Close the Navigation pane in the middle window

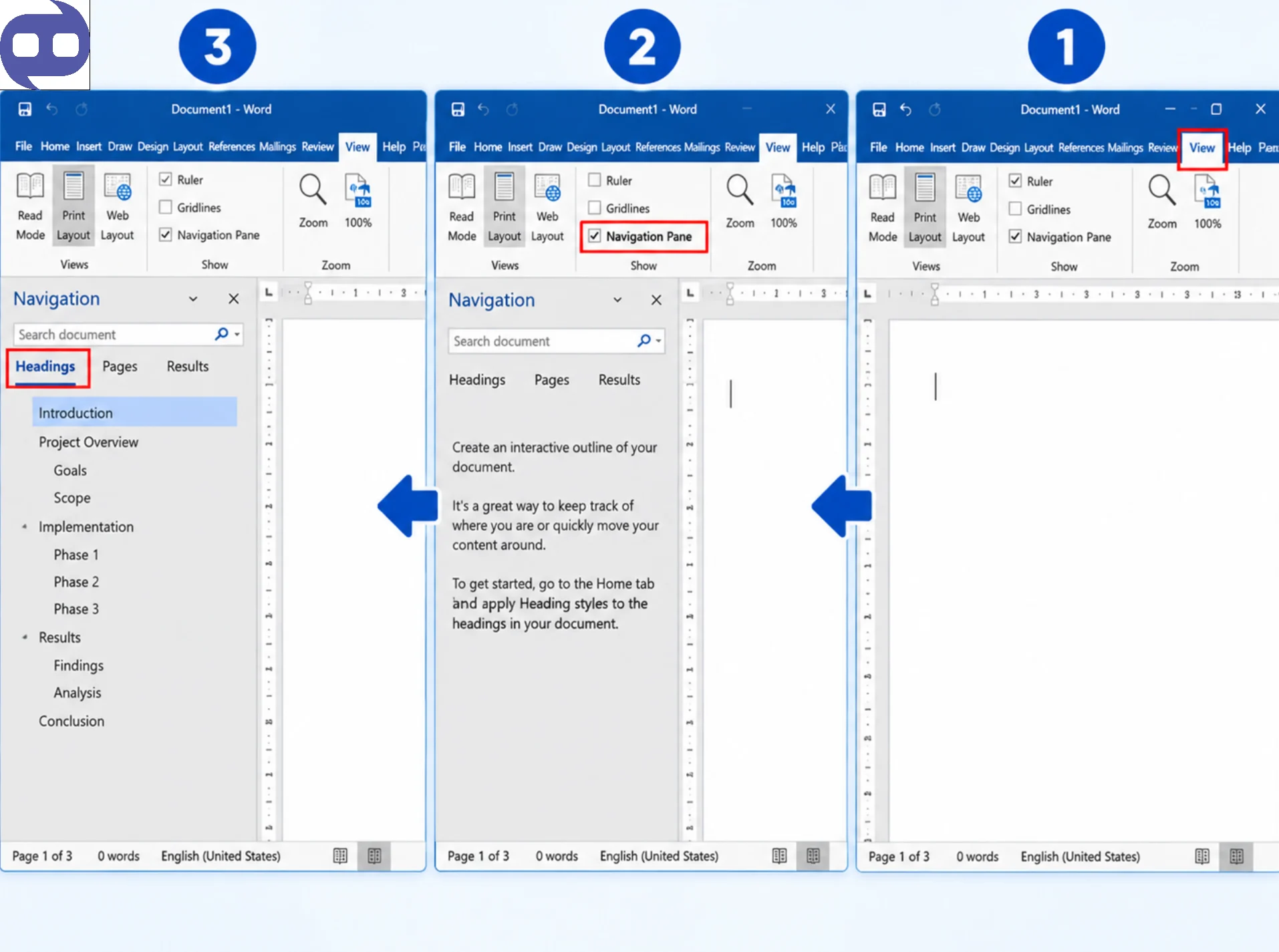click(656, 300)
